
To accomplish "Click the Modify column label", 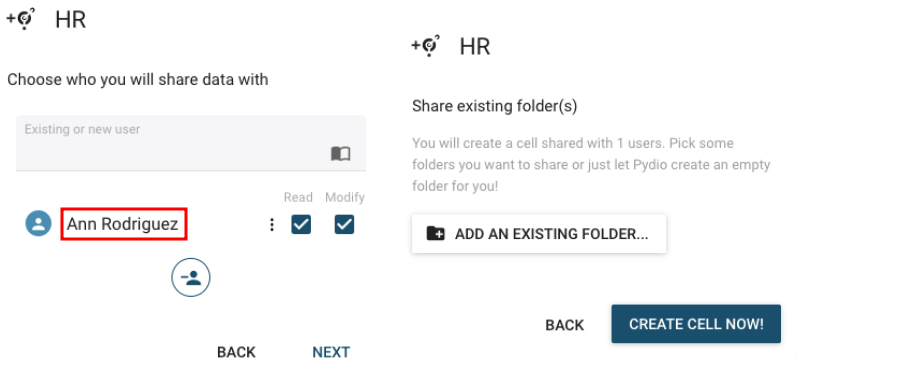I will [x=345, y=197].
